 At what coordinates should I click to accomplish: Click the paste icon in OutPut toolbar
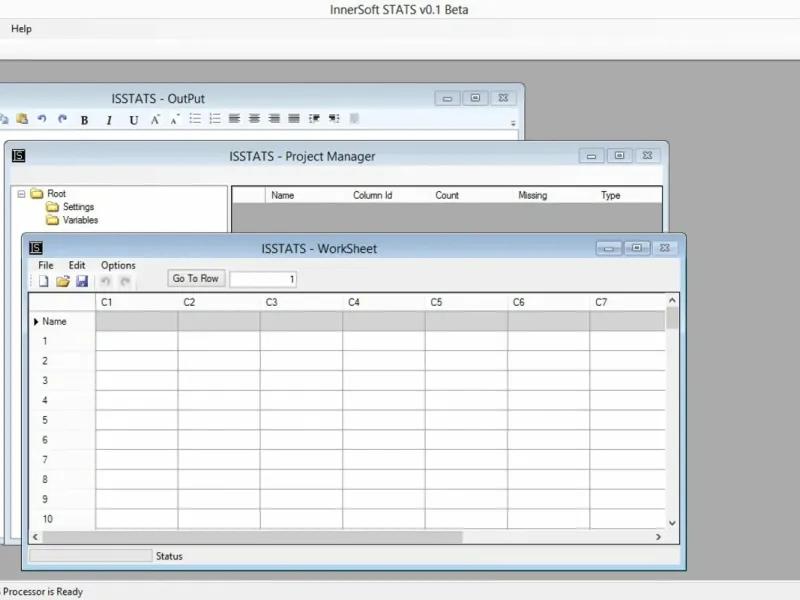click(x=22, y=119)
